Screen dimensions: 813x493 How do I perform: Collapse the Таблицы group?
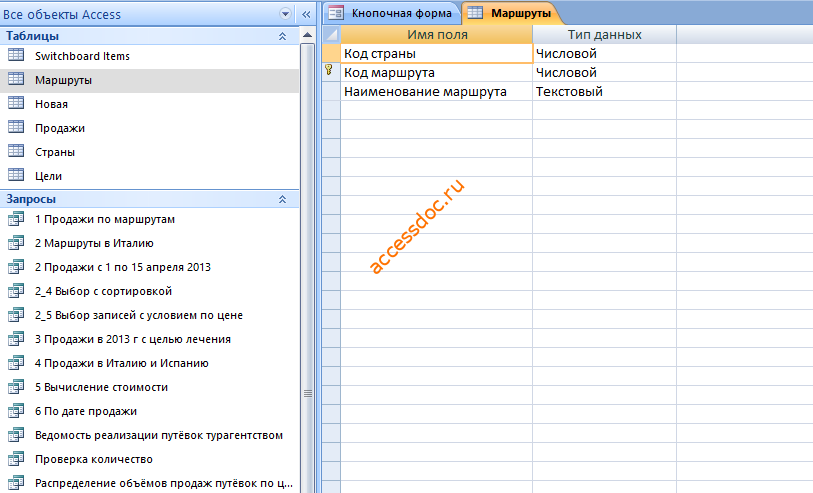coord(283,36)
